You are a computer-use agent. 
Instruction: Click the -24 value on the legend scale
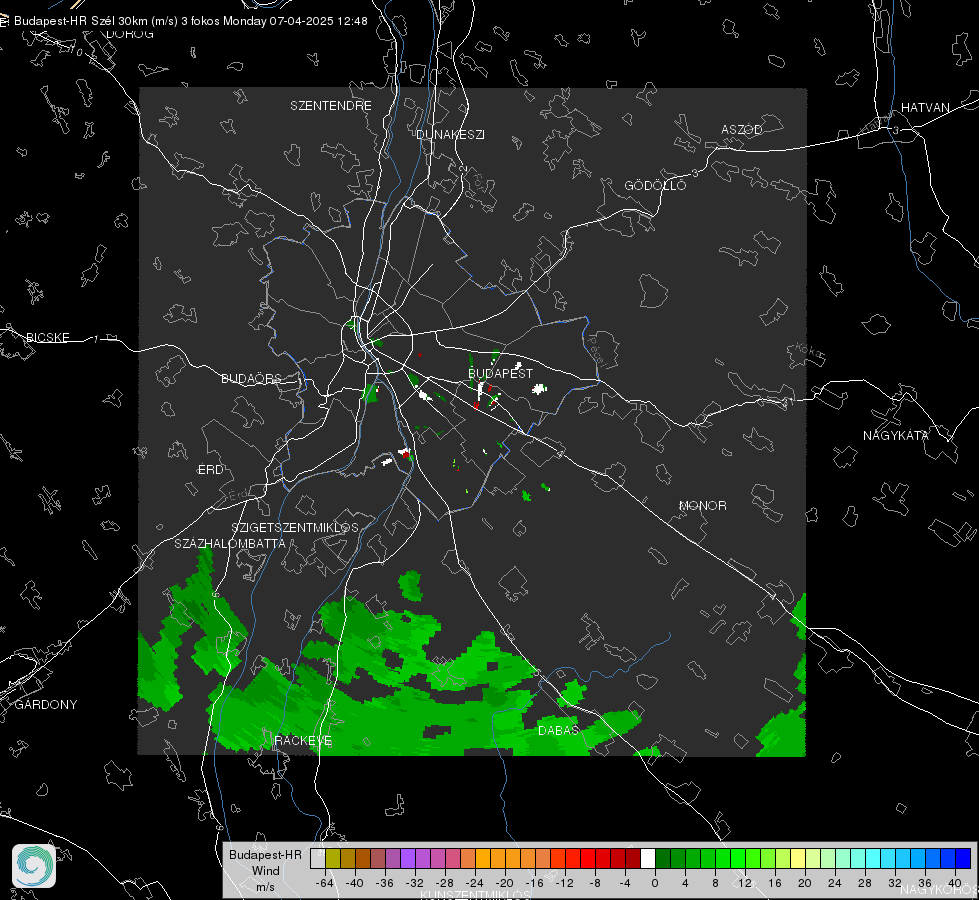tap(475, 883)
